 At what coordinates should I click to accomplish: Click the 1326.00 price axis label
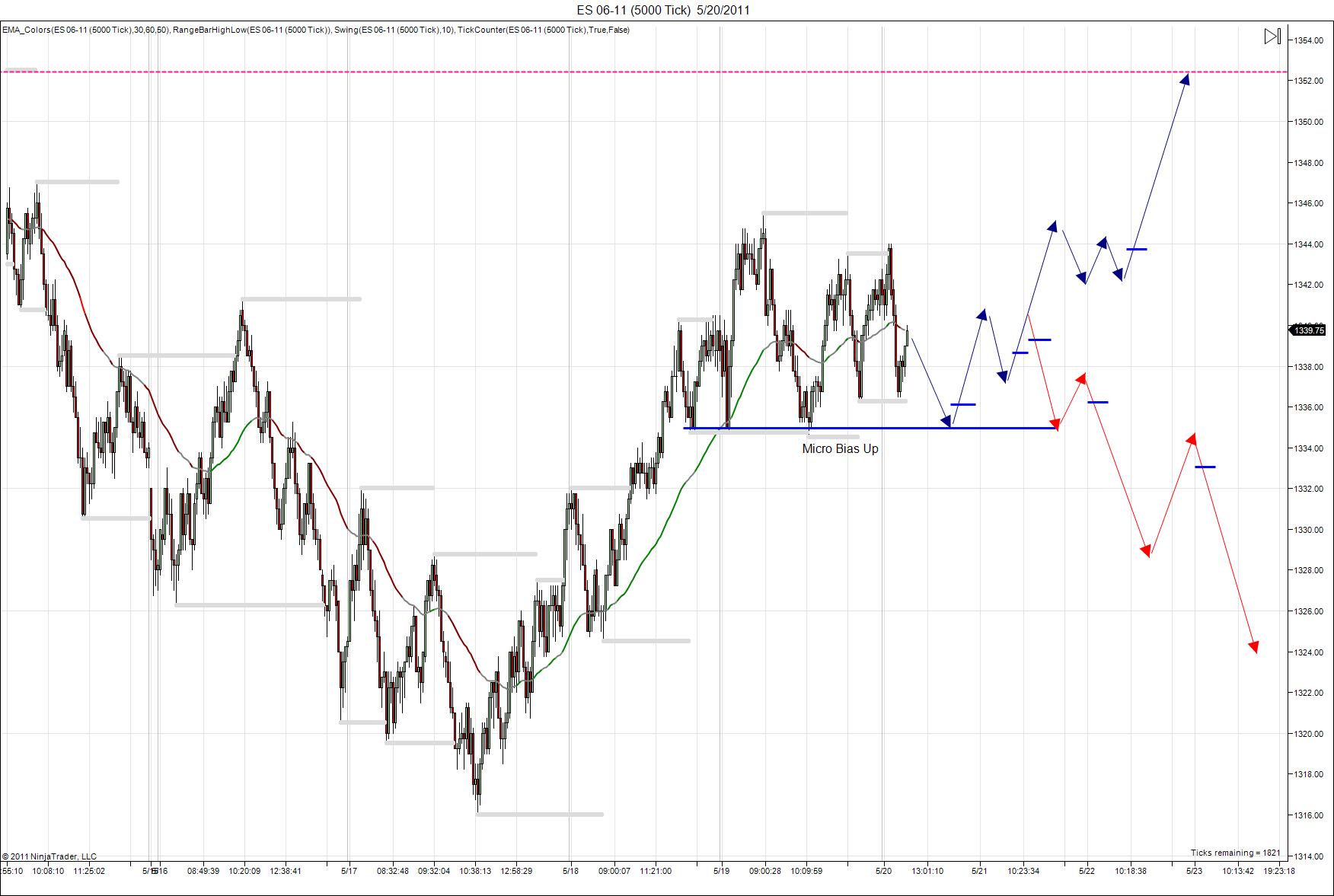[x=1309, y=611]
